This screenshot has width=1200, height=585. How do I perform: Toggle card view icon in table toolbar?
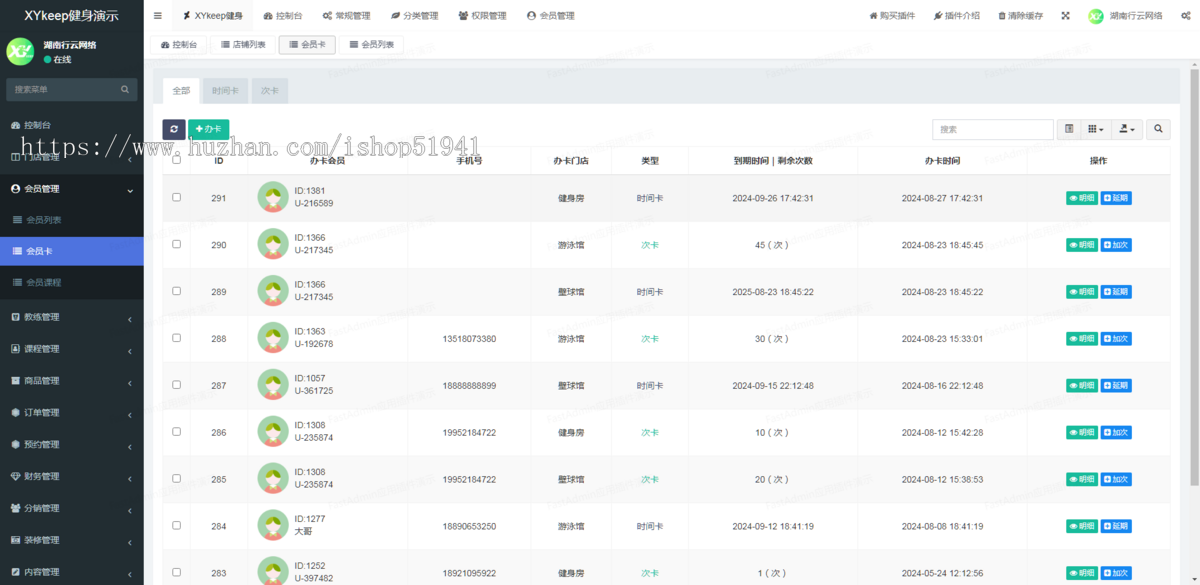[x=1069, y=129]
